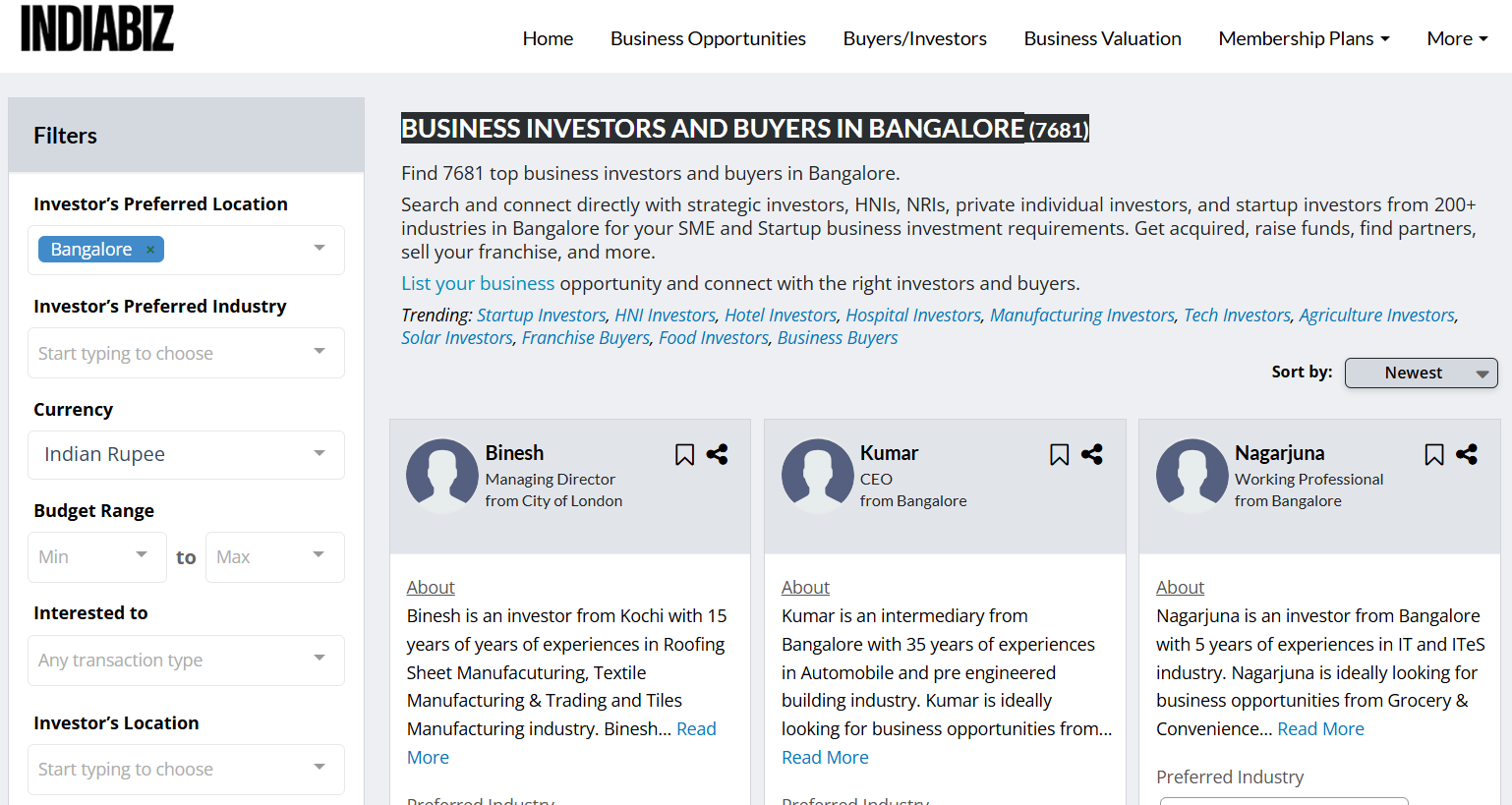1512x805 pixels.
Task: Click the List your business link
Action: tap(478, 283)
